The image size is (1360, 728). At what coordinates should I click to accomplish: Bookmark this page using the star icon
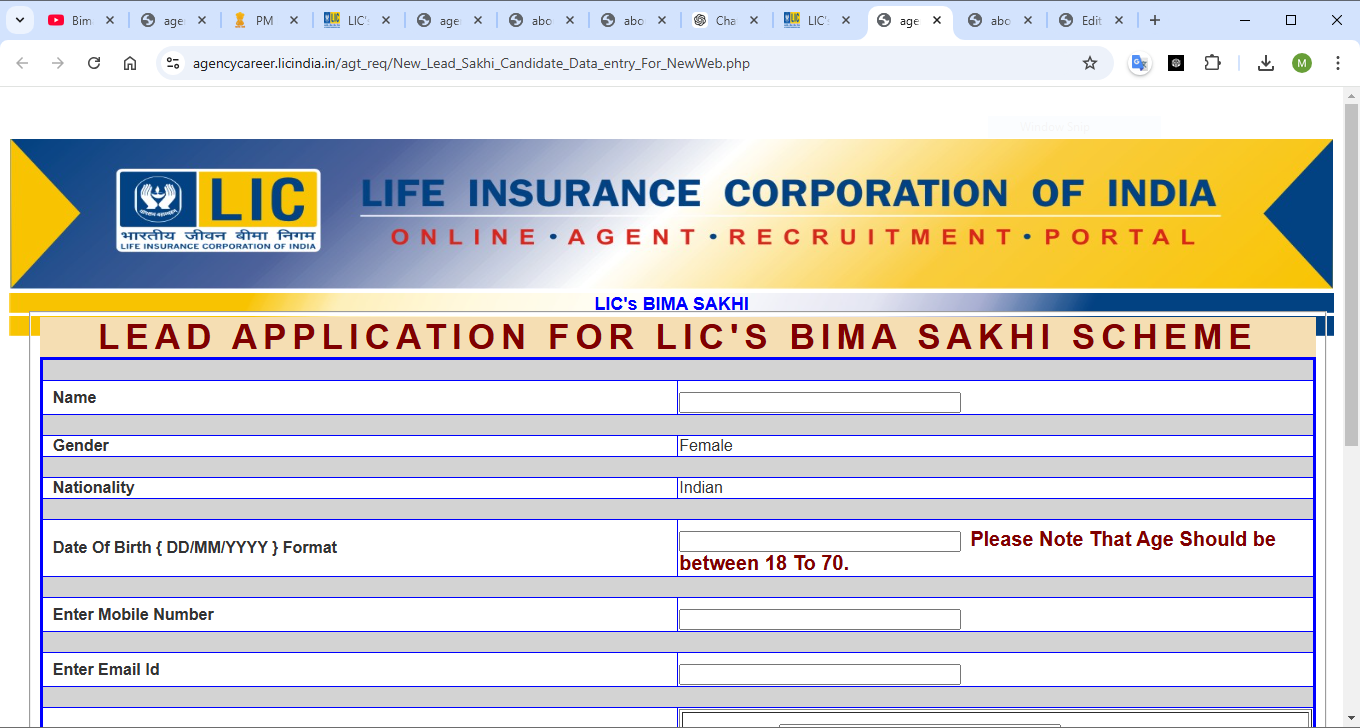(1090, 63)
